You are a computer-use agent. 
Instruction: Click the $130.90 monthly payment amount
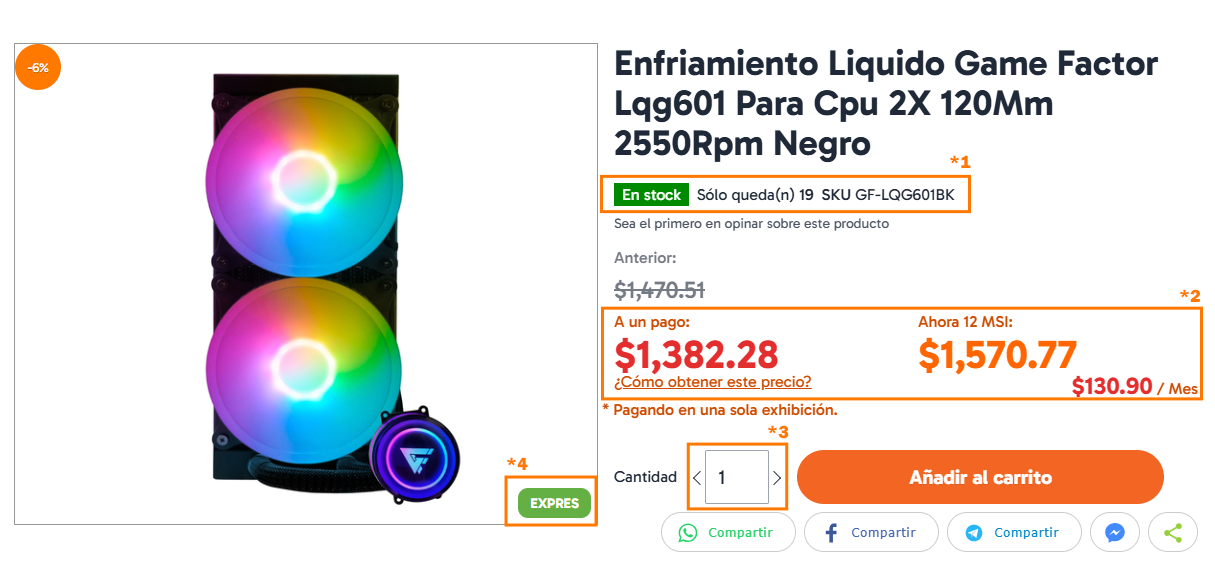pyautogui.click(x=1111, y=386)
